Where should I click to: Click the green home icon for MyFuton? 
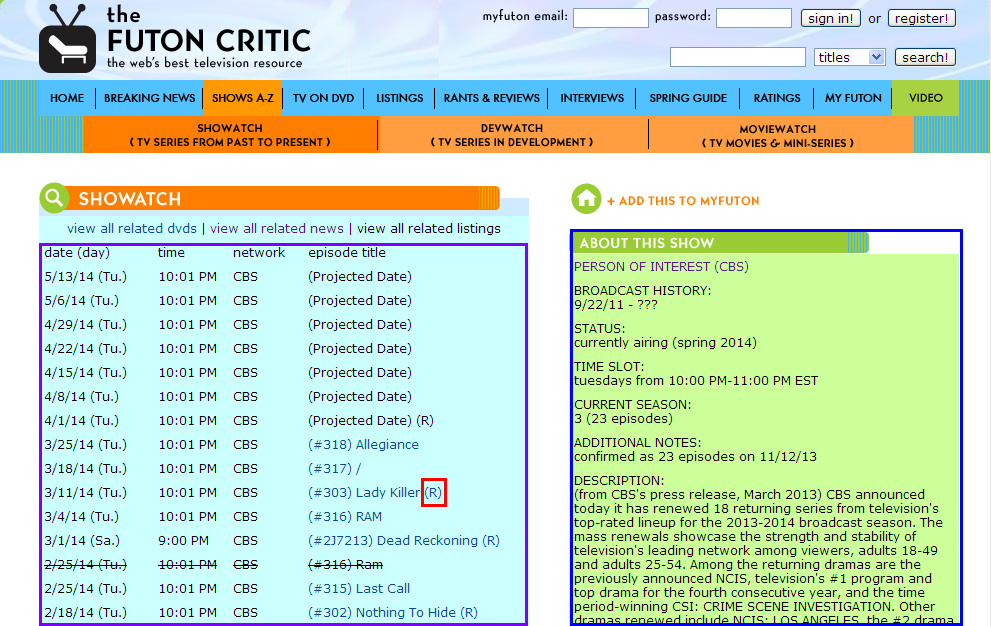pos(586,199)
